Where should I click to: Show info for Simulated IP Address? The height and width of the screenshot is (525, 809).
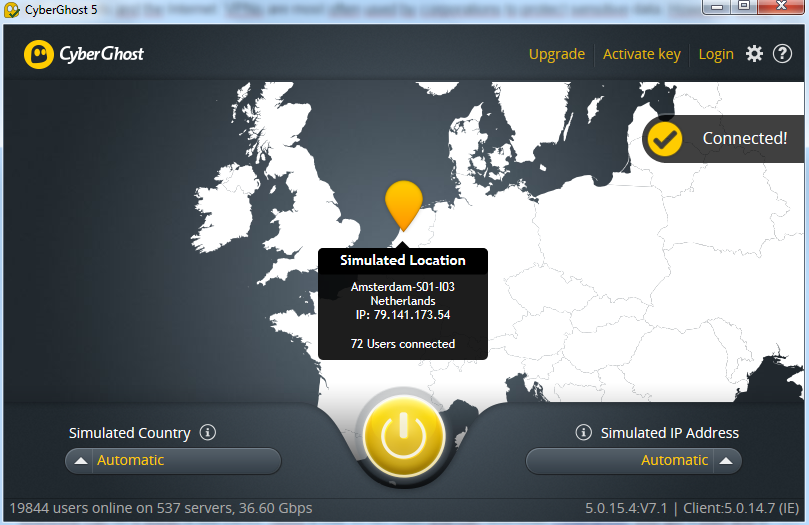[x=584, y=432]
